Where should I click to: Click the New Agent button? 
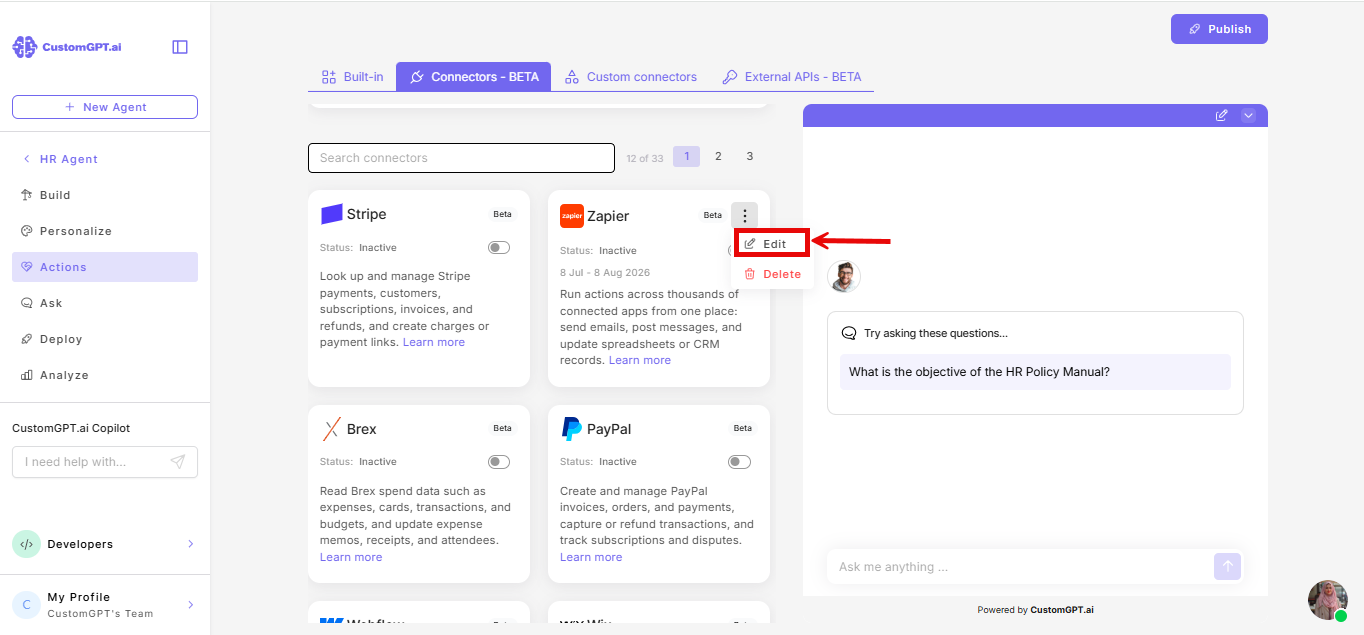click(x=105, y=107)
